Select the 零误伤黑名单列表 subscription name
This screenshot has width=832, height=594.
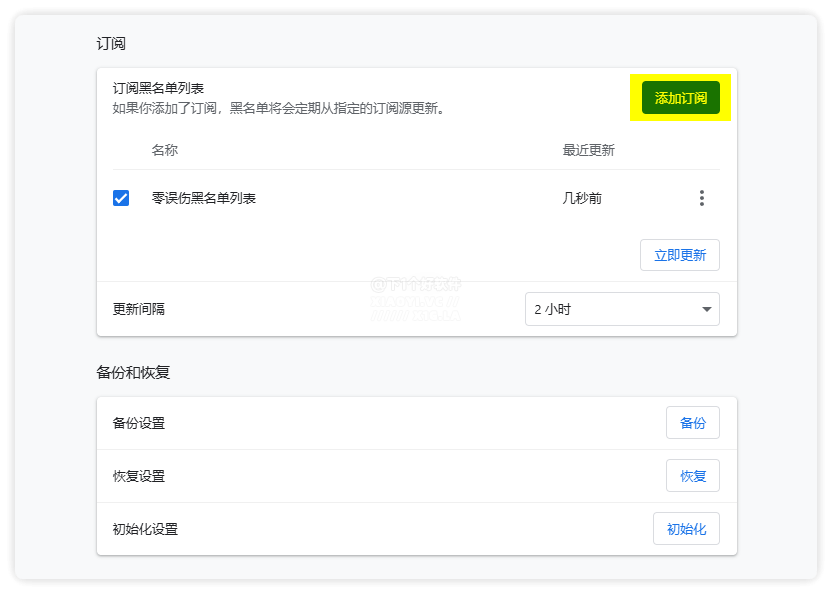[203, 198]
